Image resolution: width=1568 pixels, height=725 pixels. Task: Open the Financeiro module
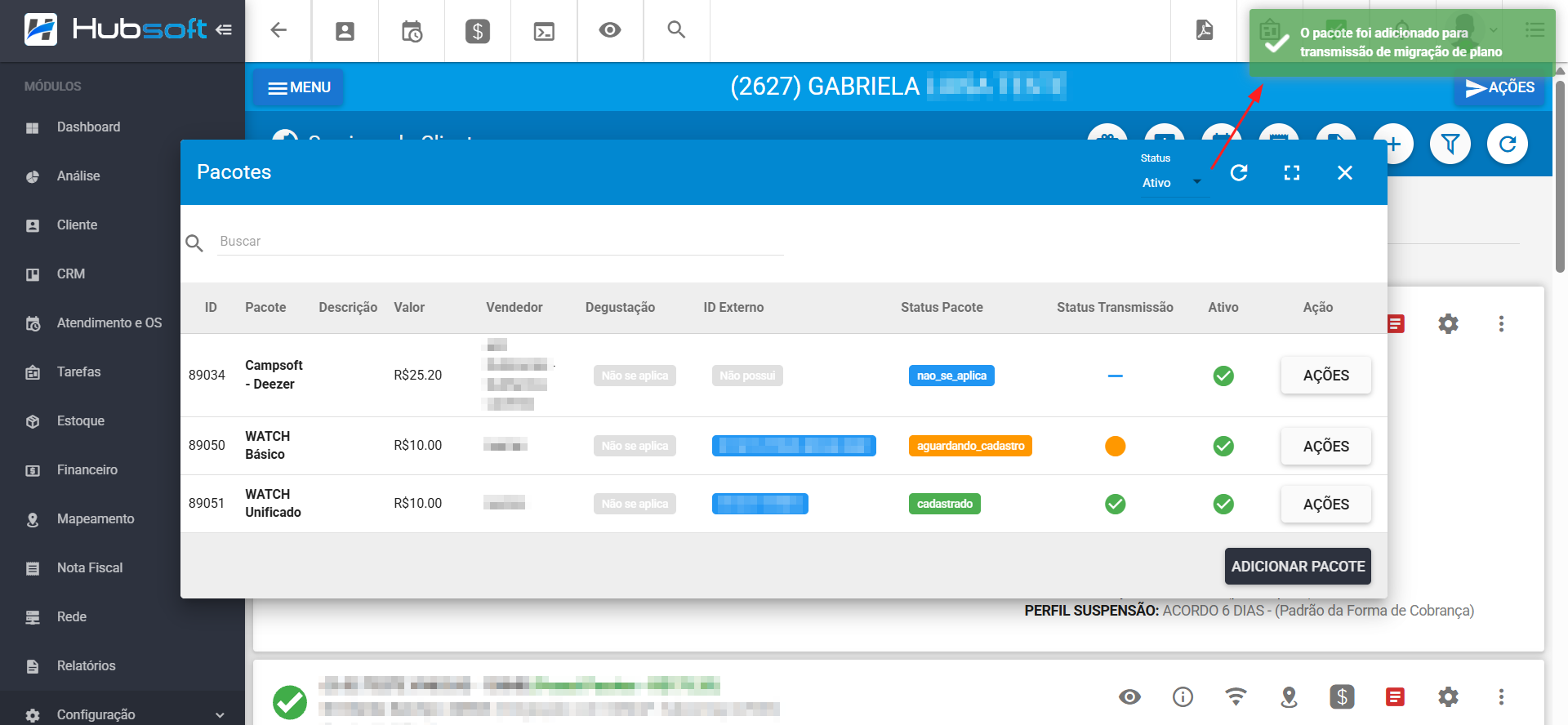[x=87, y=469]
